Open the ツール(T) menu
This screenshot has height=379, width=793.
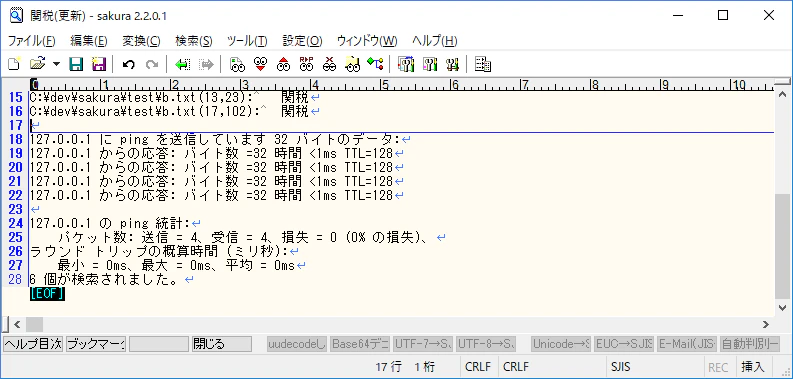tap(247, 41)
